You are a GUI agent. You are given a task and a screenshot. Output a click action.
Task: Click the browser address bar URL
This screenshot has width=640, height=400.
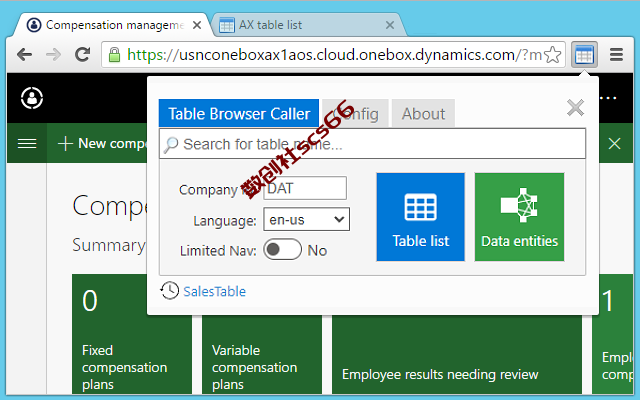(334, 54)
